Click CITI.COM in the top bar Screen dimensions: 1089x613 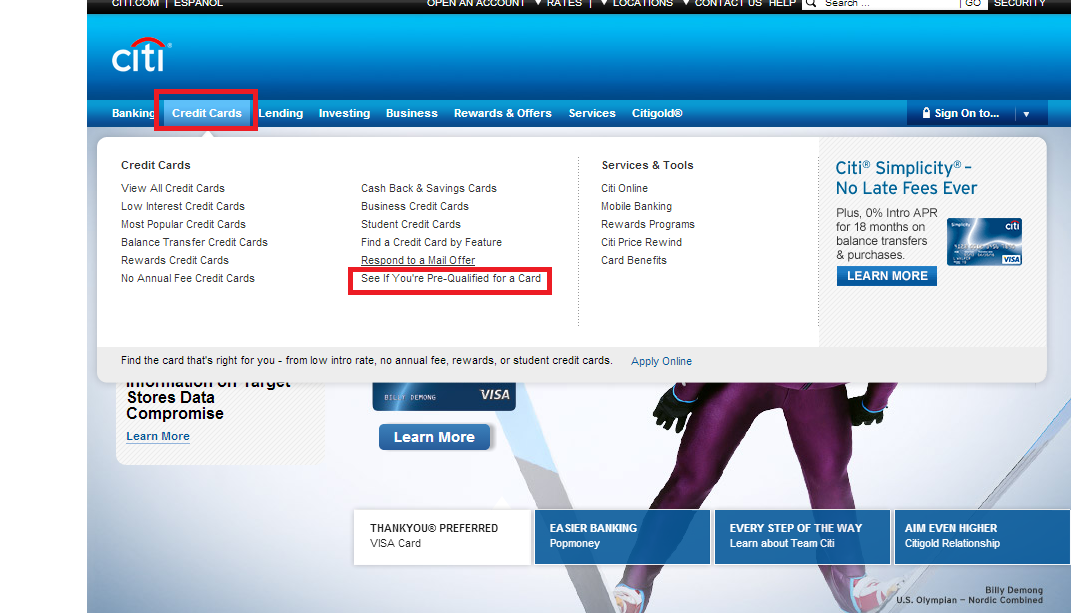(135, 3)
